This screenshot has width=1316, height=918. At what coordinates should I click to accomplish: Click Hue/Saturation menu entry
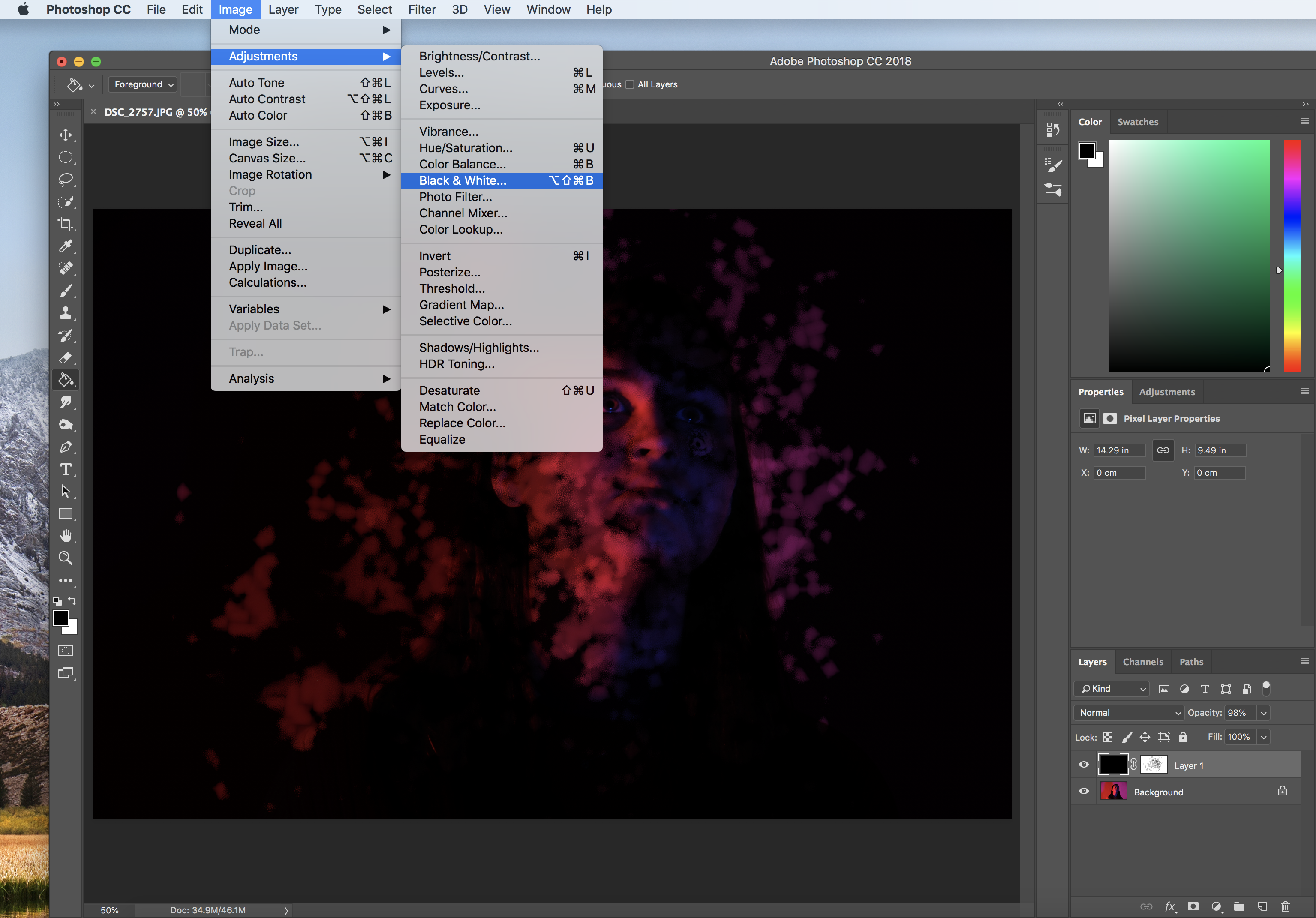coord(466,148)
